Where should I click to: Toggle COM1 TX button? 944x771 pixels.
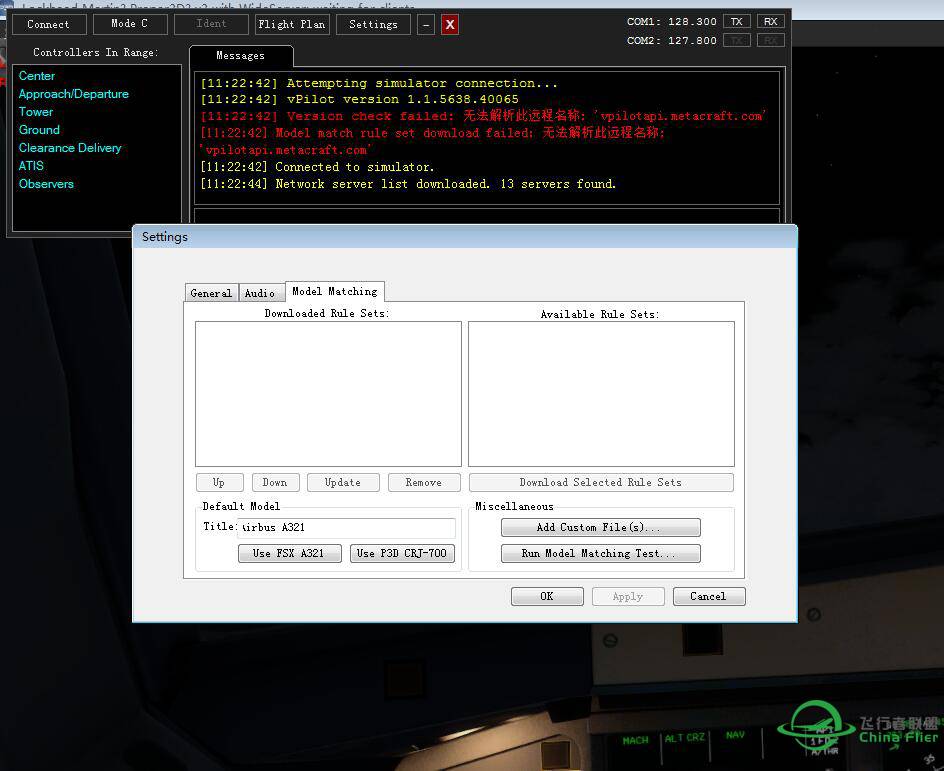(x=736, y=21)
